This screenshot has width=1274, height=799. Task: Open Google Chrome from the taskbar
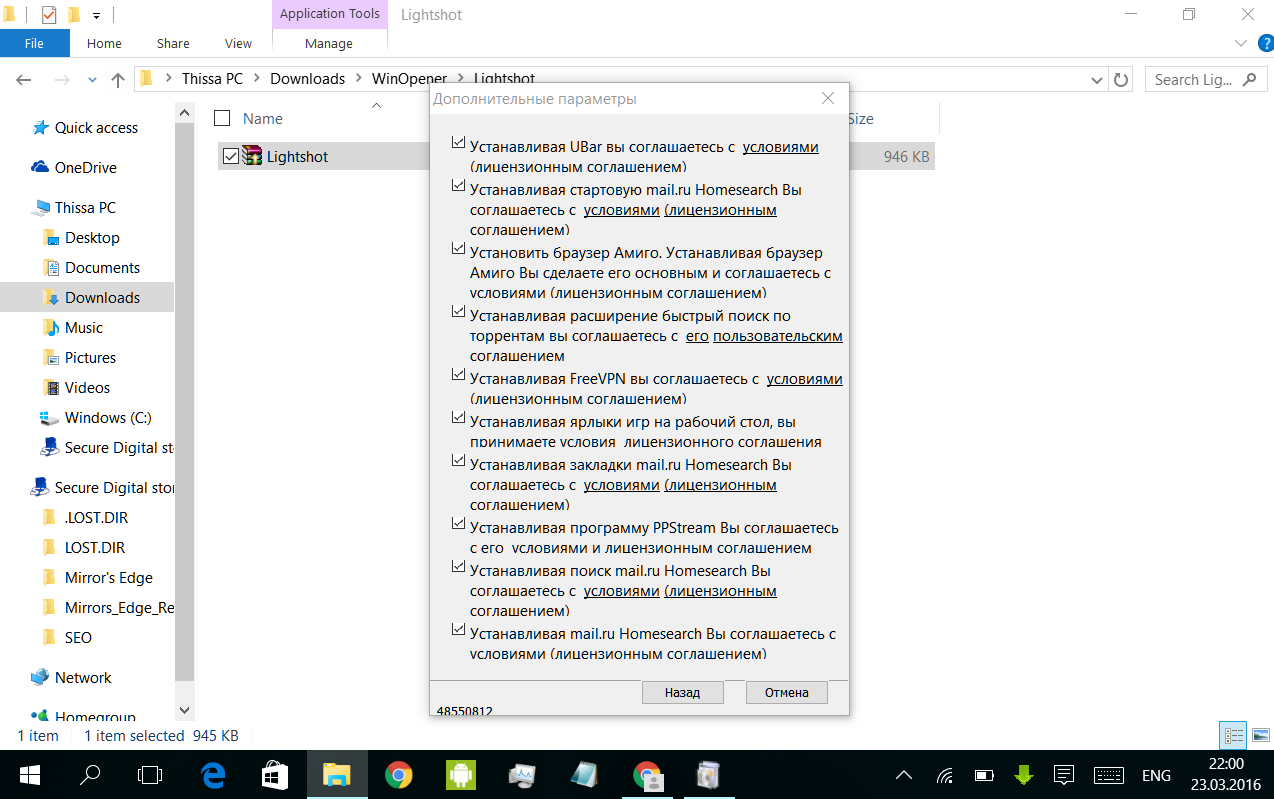coord(399,775)
